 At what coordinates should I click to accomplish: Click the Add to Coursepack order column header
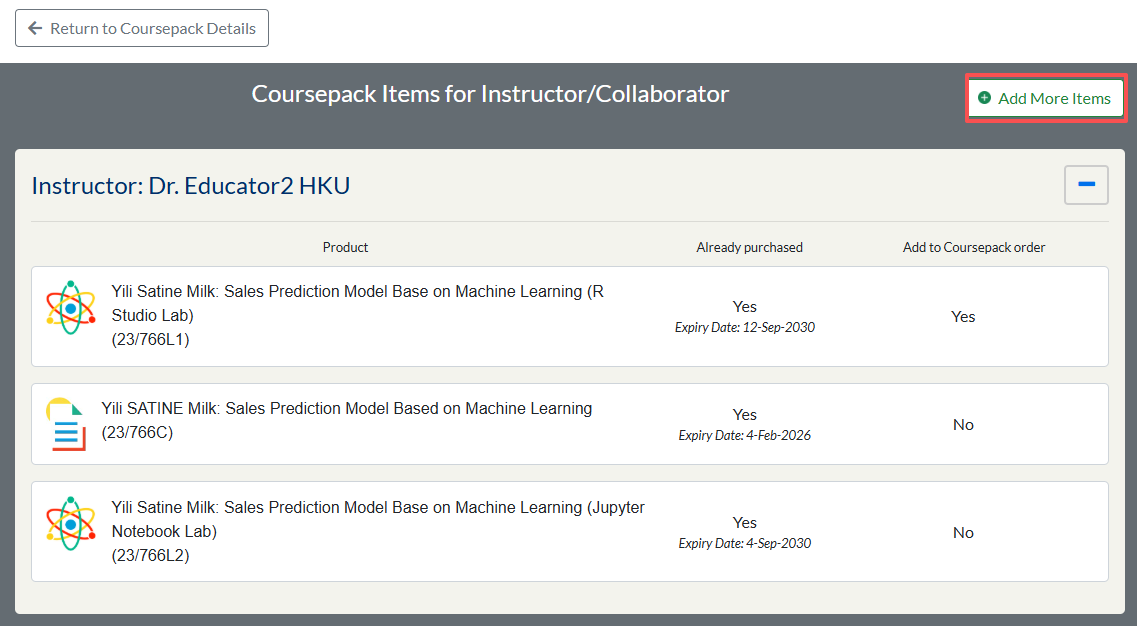pyautogui.click(x=974, y=247)
